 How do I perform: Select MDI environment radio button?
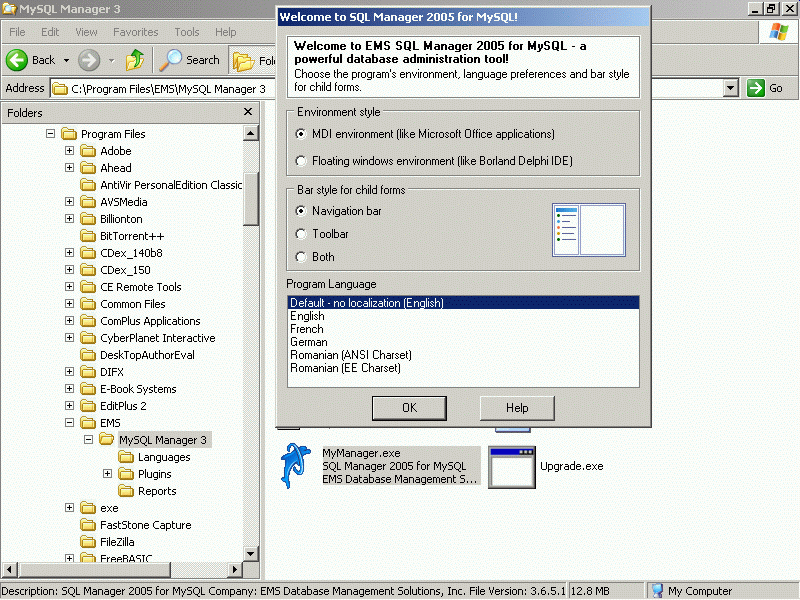(301, 134)
